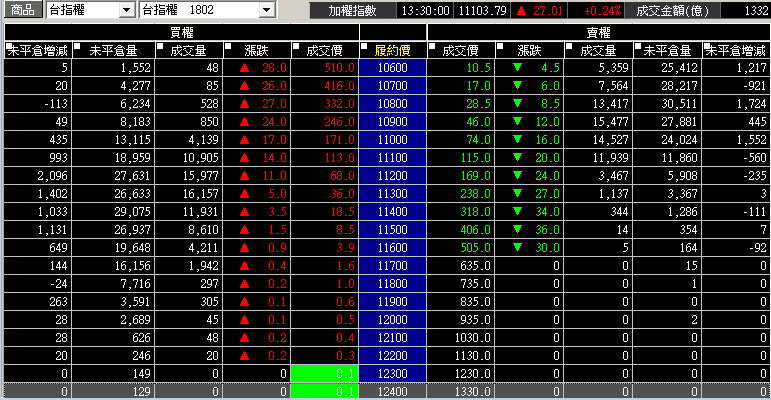
Task: Click call open interest change 2,096
Action: tap(52, 176)
